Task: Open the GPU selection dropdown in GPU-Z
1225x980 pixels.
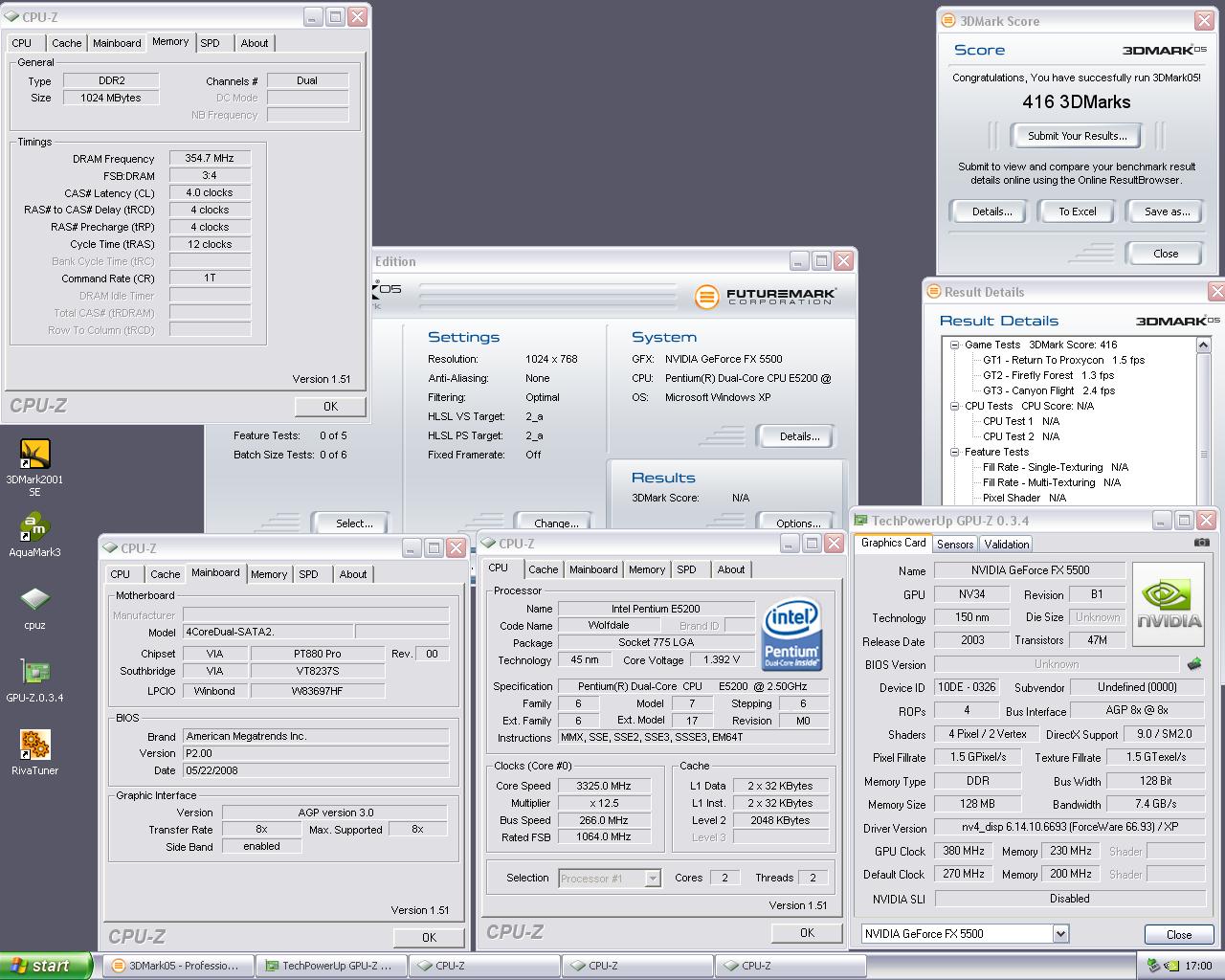Action: (x=1060, y=933)
